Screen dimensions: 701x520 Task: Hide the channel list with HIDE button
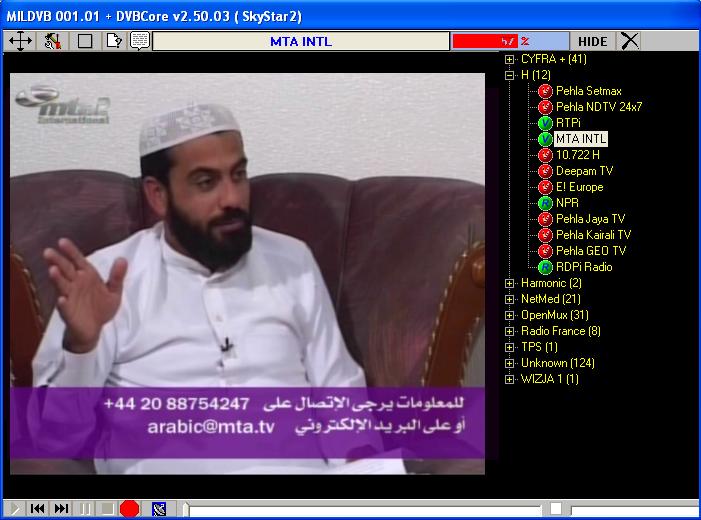(592, 42)
